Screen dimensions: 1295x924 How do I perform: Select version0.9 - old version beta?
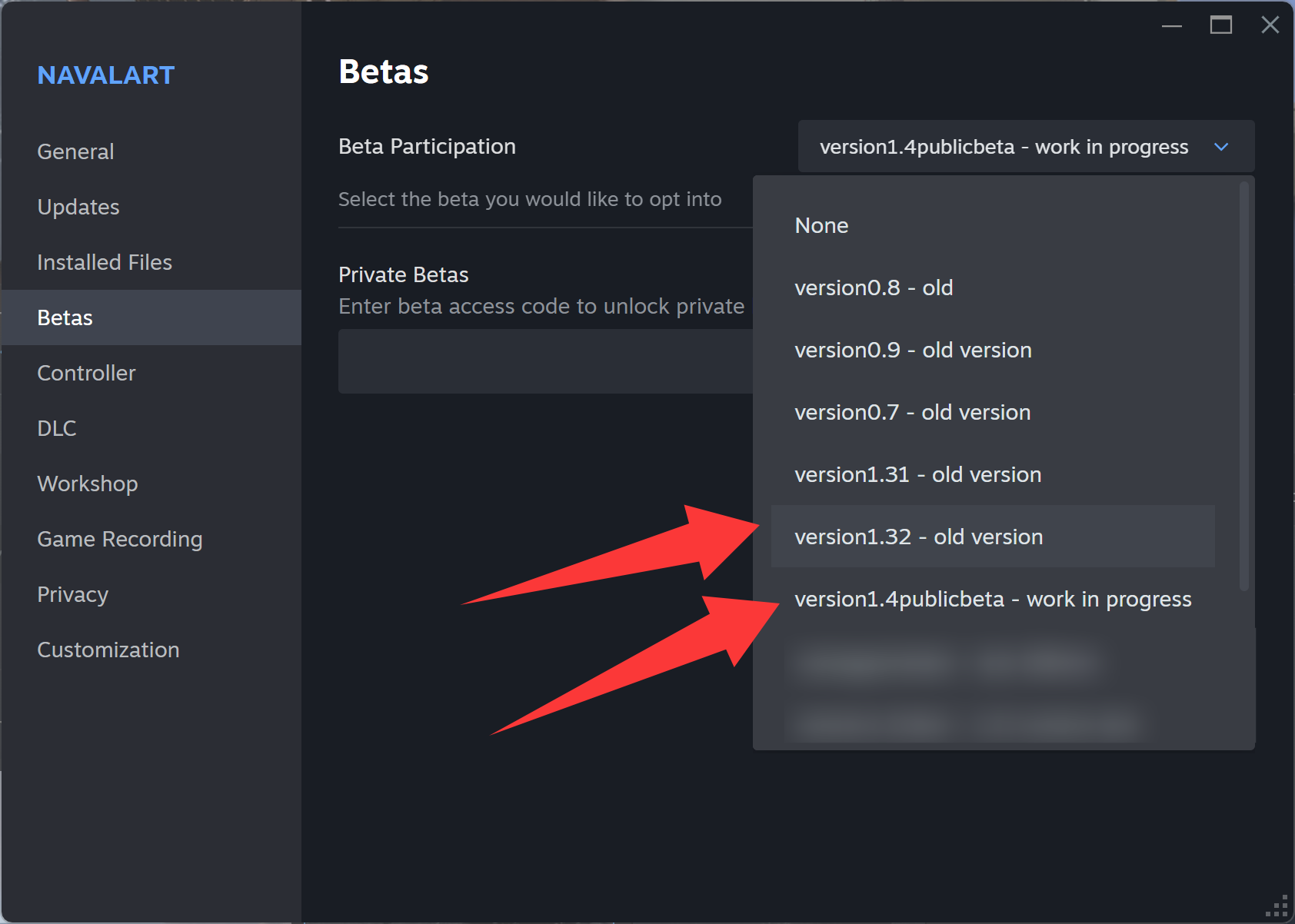tap(913, 350)
